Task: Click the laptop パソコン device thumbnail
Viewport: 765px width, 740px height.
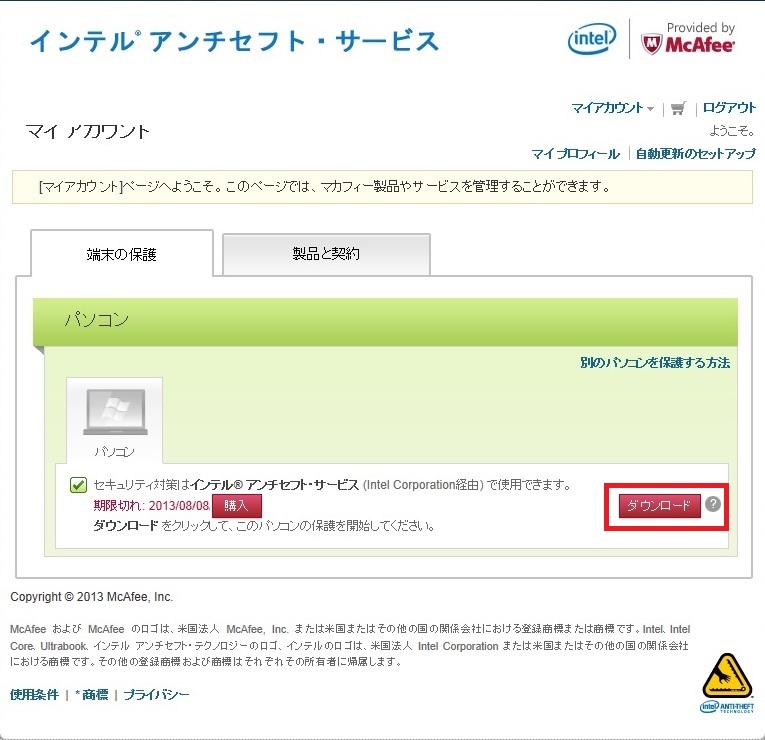Action: point(115,420)
